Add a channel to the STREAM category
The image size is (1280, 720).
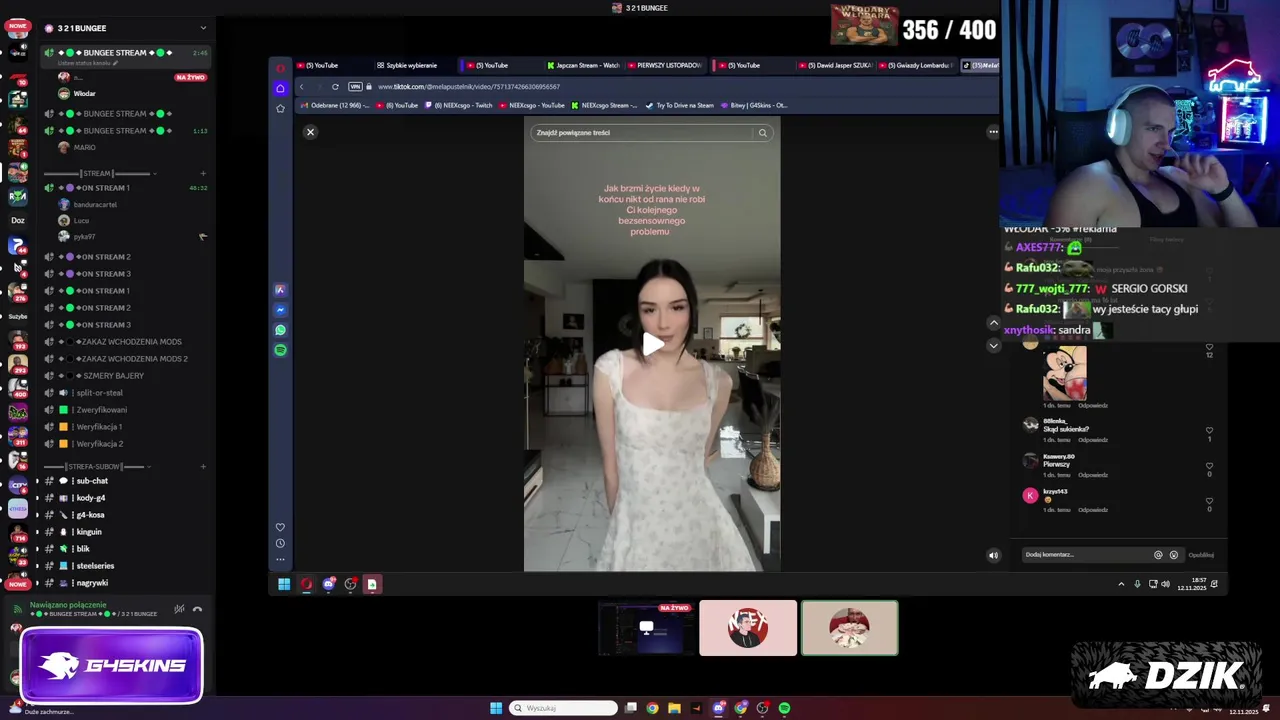[203, 173]
